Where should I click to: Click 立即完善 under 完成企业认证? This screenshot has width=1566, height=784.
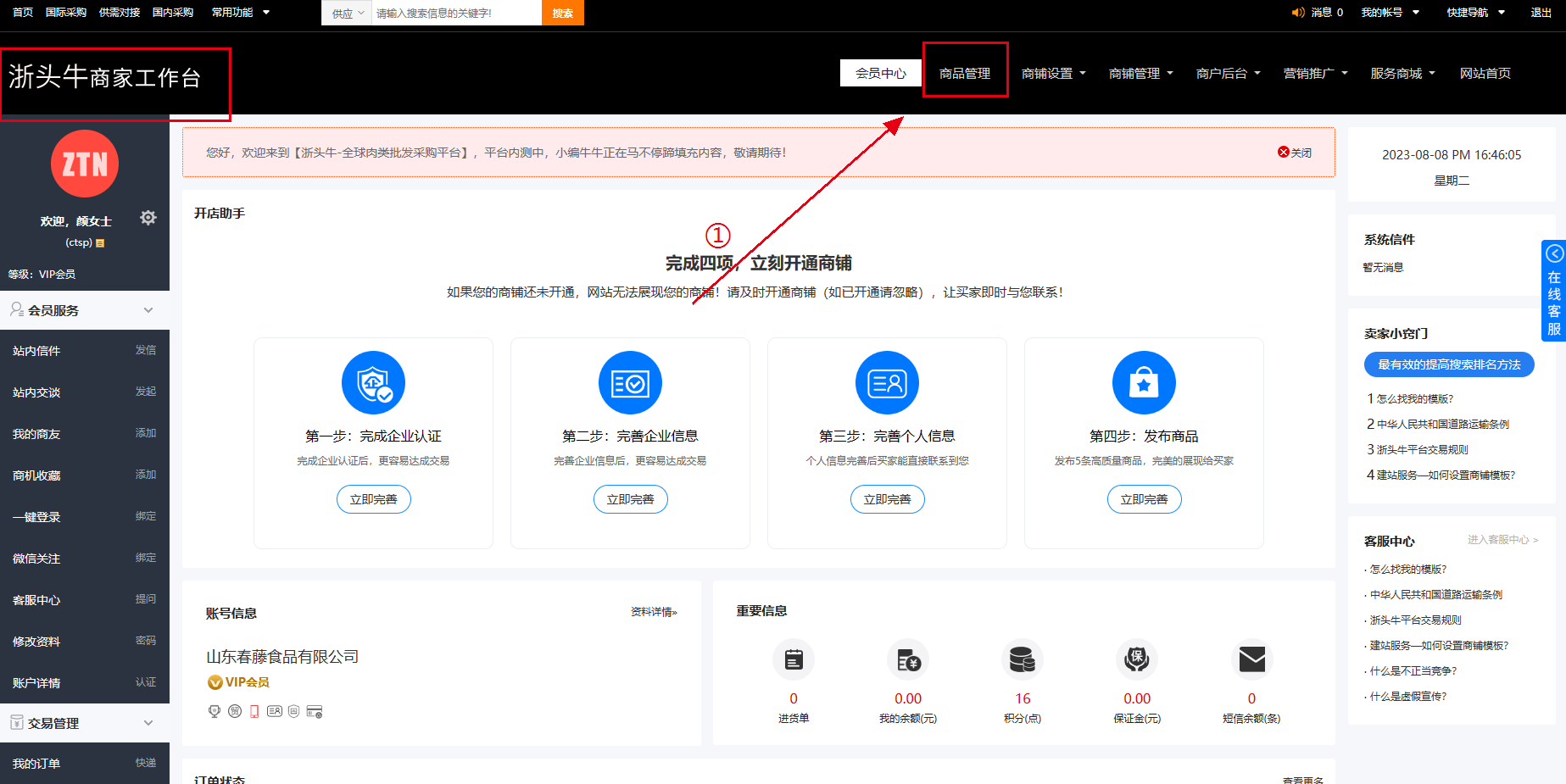tap(374, 499)
